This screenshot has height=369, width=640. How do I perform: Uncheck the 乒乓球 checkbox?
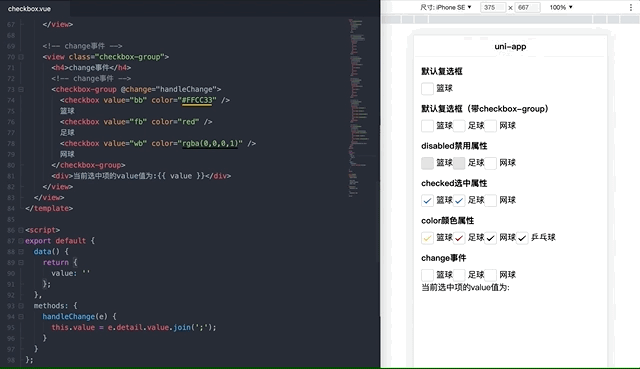tap(522, 238)
